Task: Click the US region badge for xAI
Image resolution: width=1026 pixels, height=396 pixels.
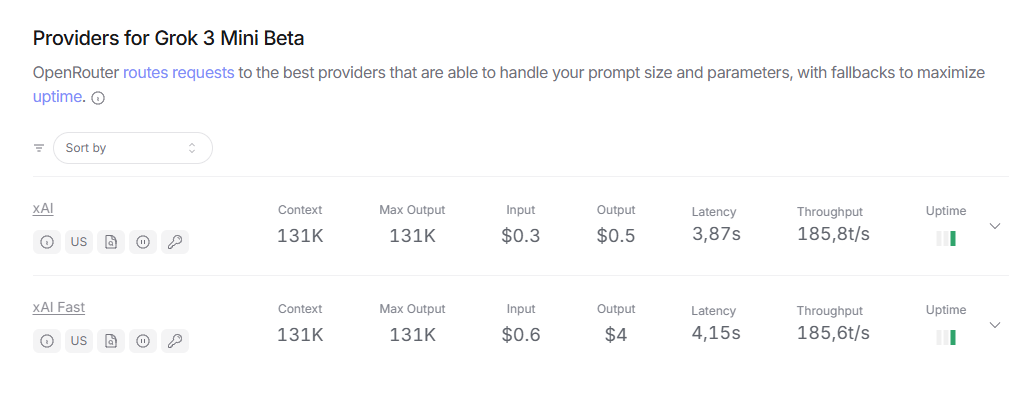Action: (x=79, y=242)
